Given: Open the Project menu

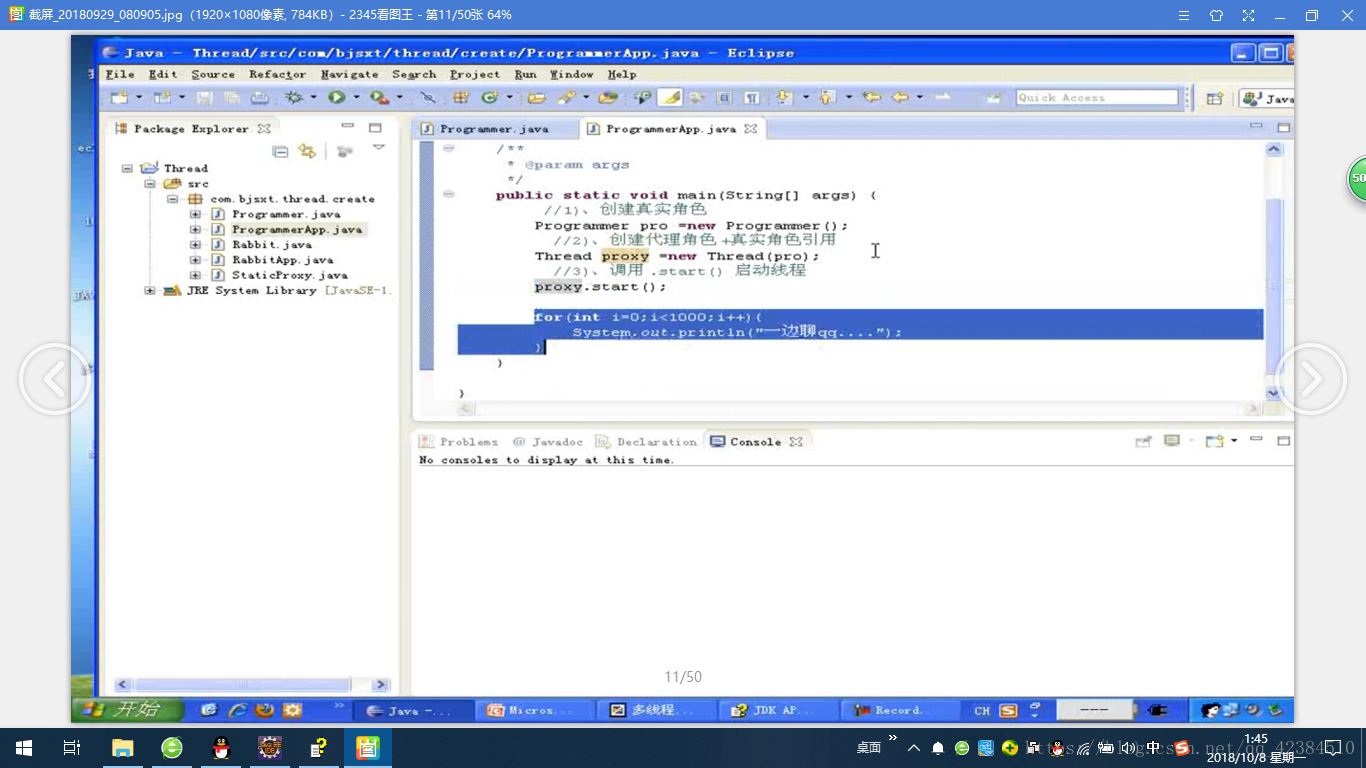Looking at the screenshot, I should pos(475,74).
